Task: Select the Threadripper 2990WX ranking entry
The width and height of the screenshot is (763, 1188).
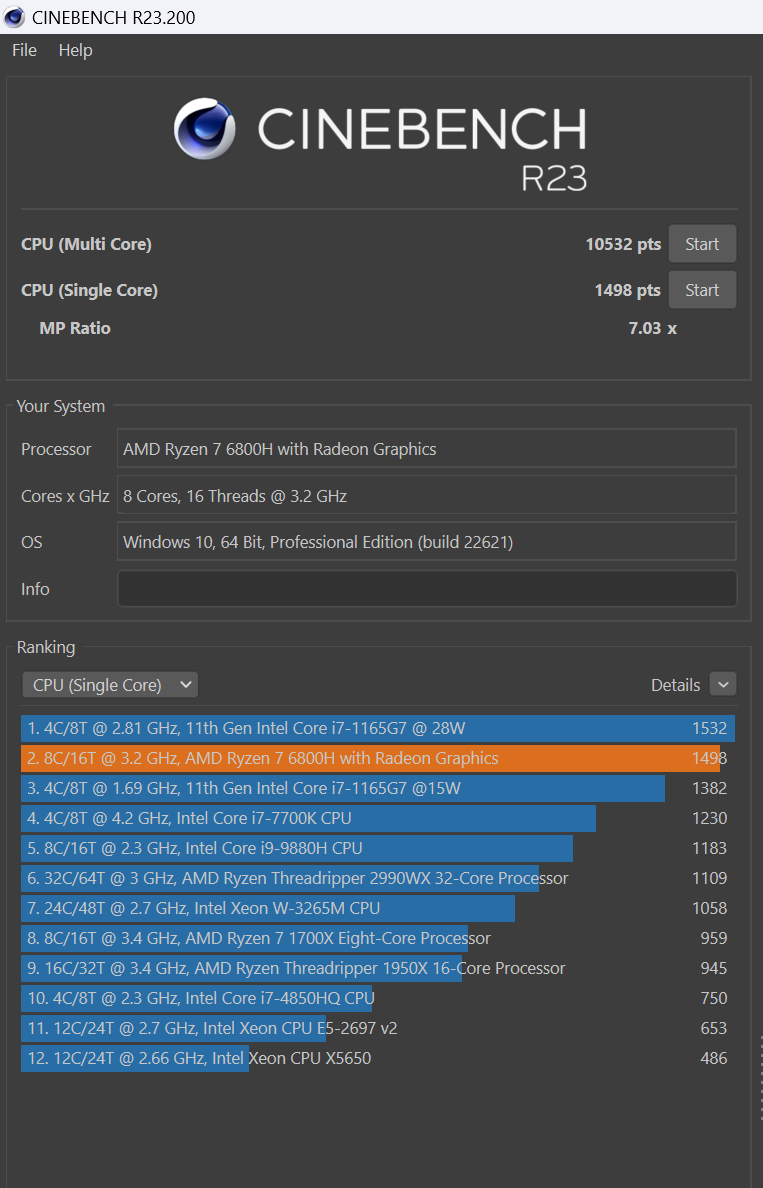Action: click(377, 878)
